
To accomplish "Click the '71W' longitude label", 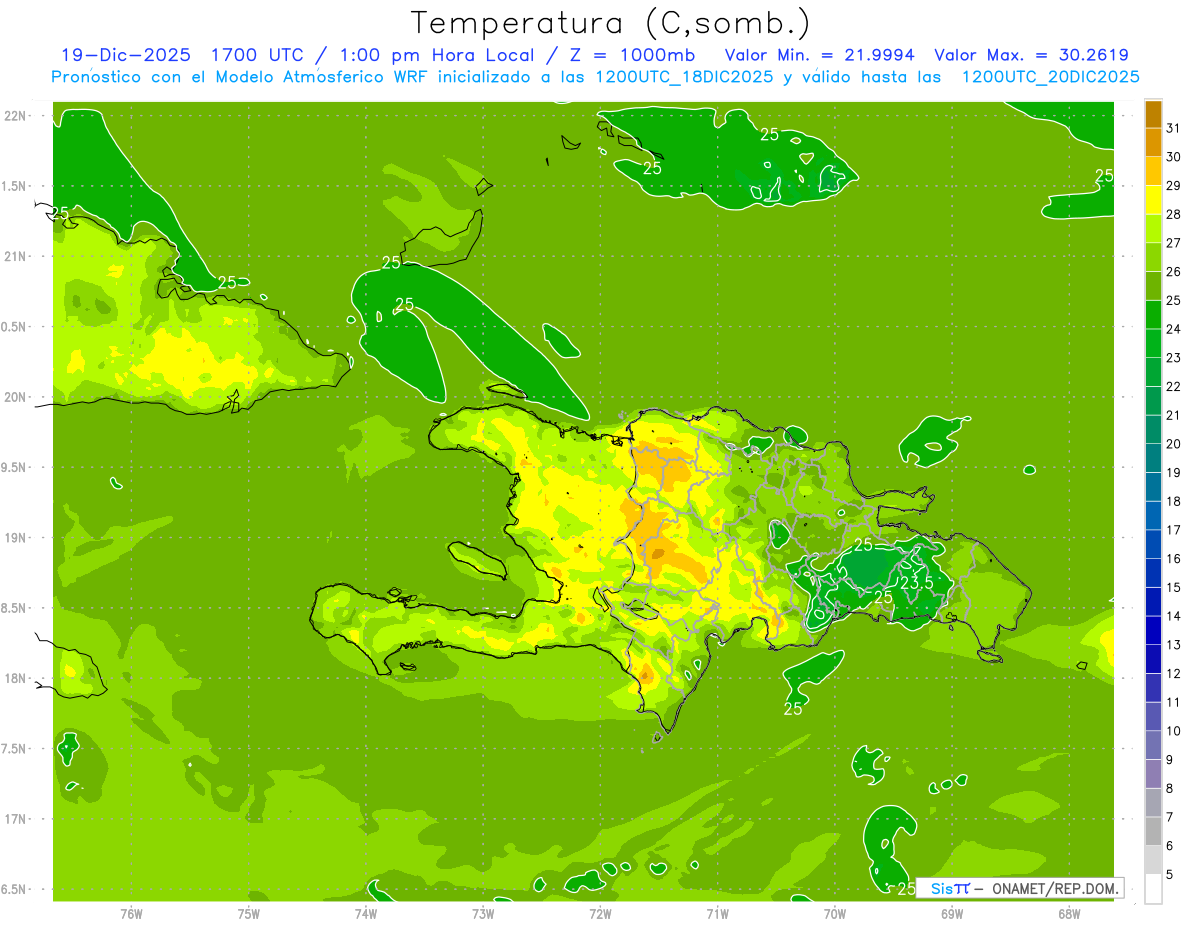I will tap(717, 913).
